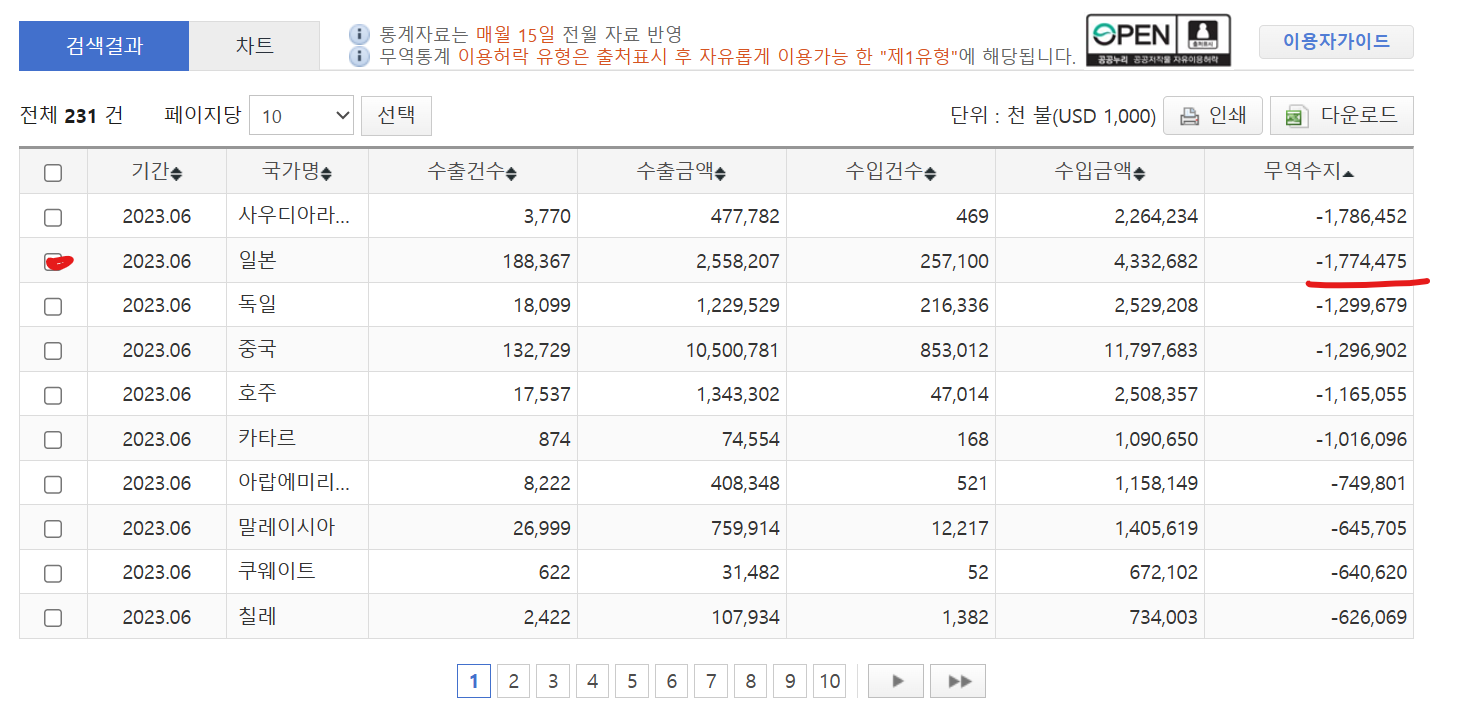
Task: Sort by 국가명 column sort icon
Action: [x=326, y=174]
